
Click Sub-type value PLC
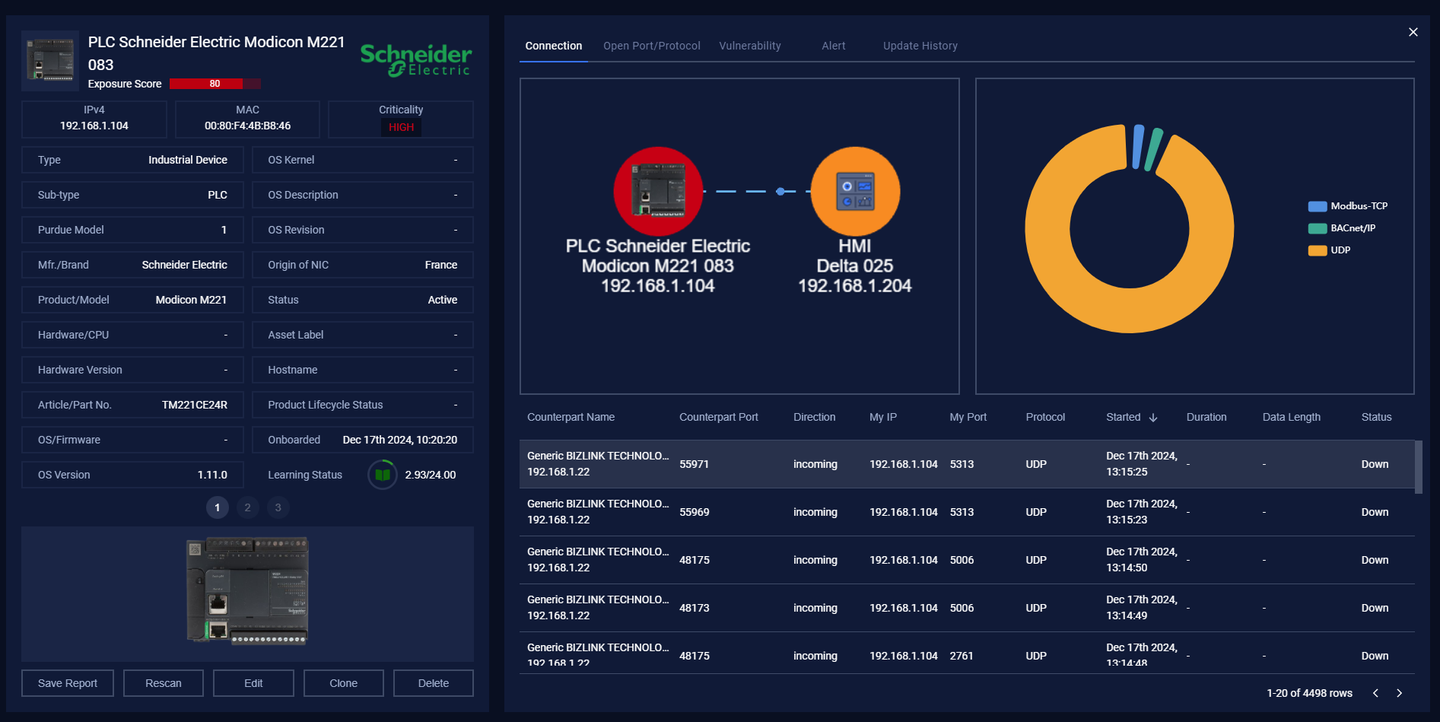[x=217, y=195]
